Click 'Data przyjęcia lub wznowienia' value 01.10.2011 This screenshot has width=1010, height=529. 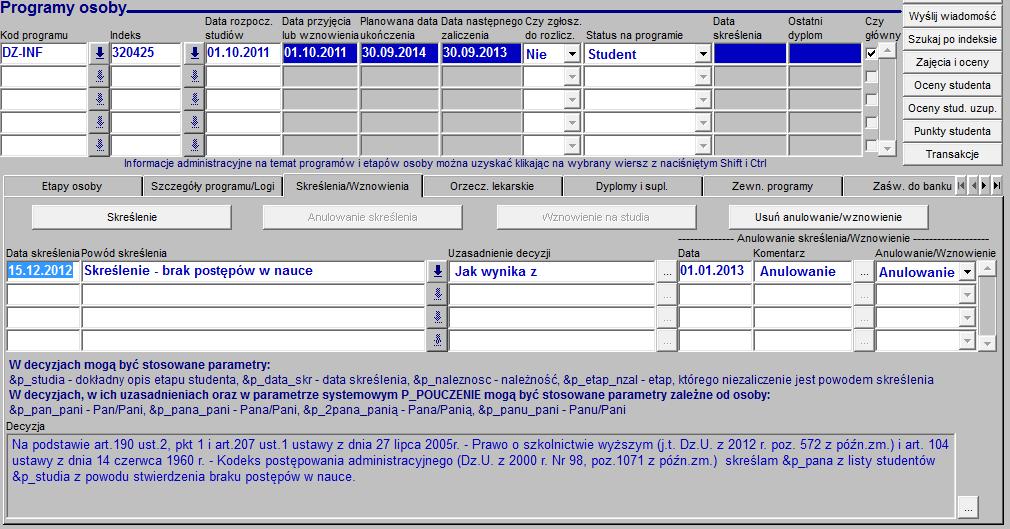tap(320, 53)
